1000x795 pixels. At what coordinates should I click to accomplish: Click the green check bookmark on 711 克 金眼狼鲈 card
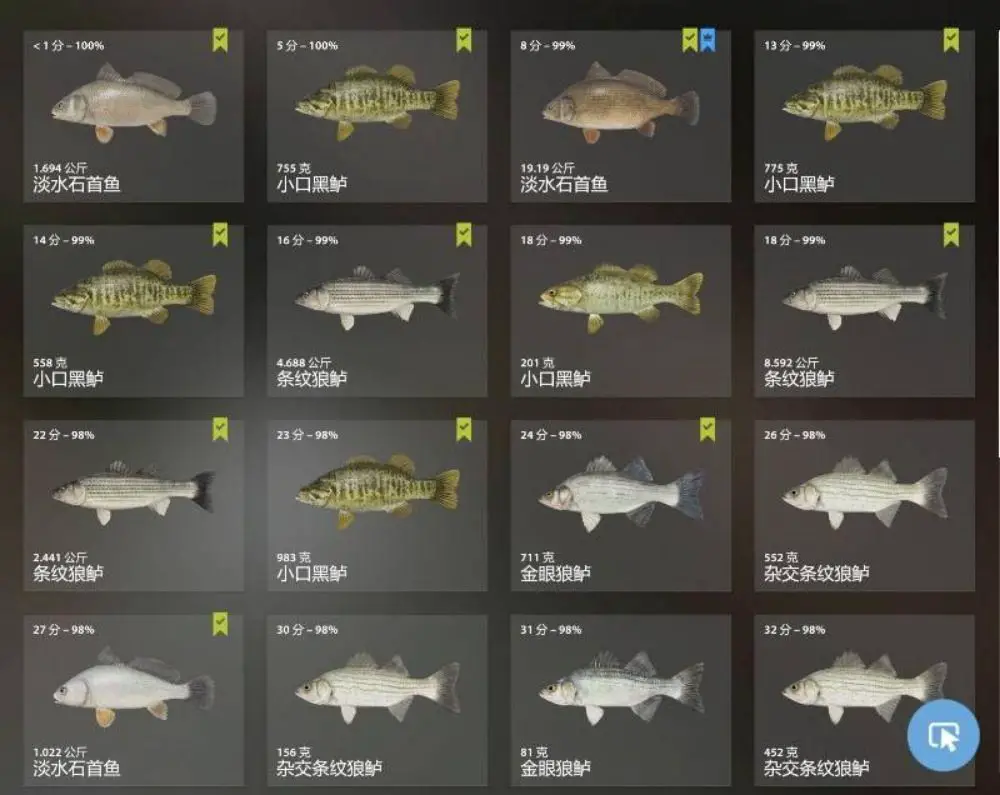[x=707, y=430]
